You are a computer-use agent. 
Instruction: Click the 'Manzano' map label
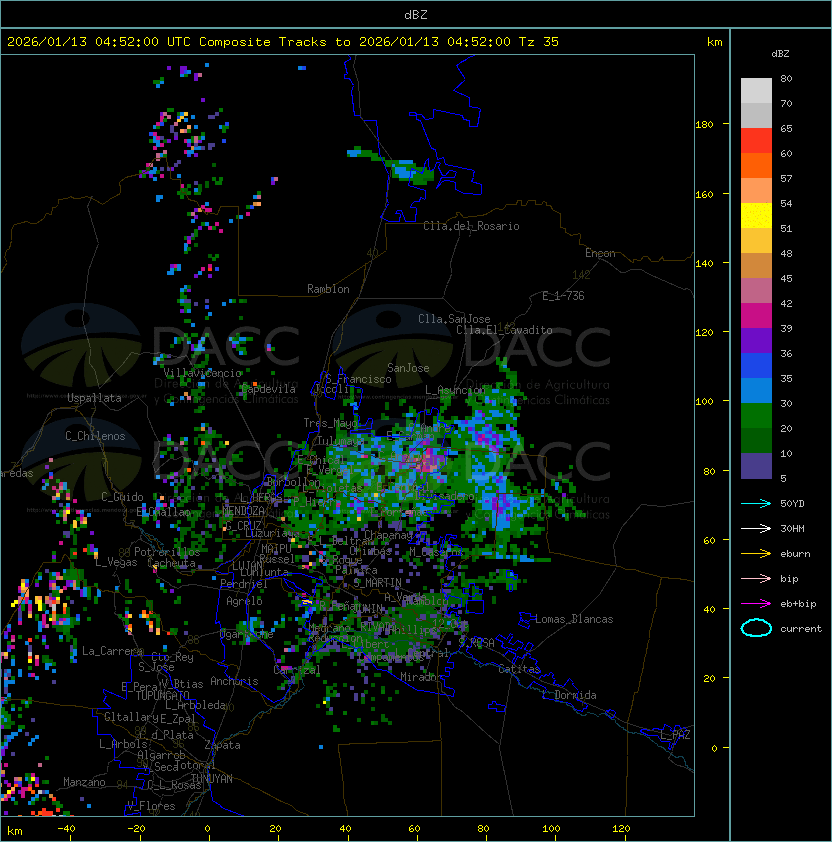coord(84,782)
